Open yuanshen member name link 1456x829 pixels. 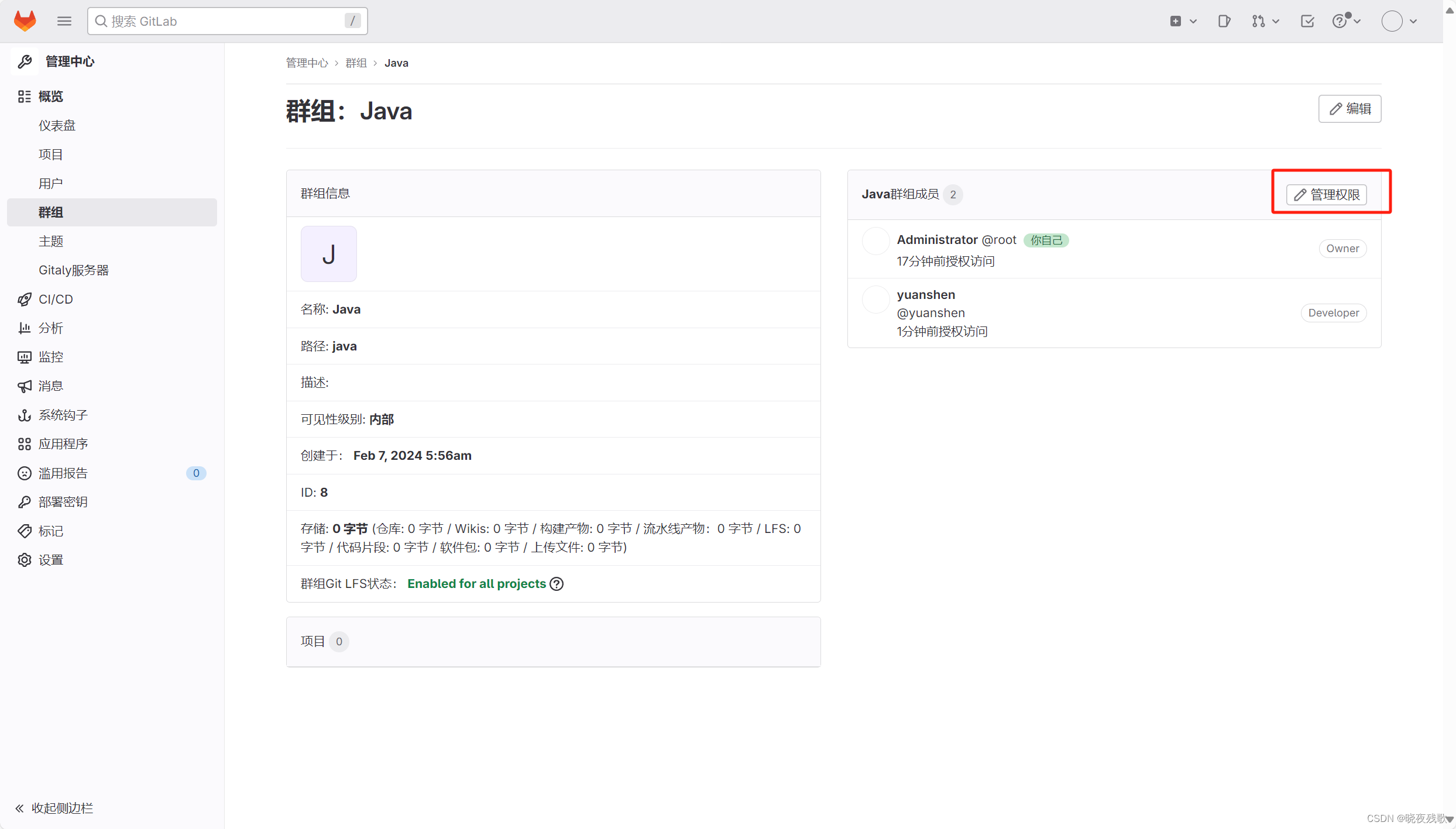[926, 295]
